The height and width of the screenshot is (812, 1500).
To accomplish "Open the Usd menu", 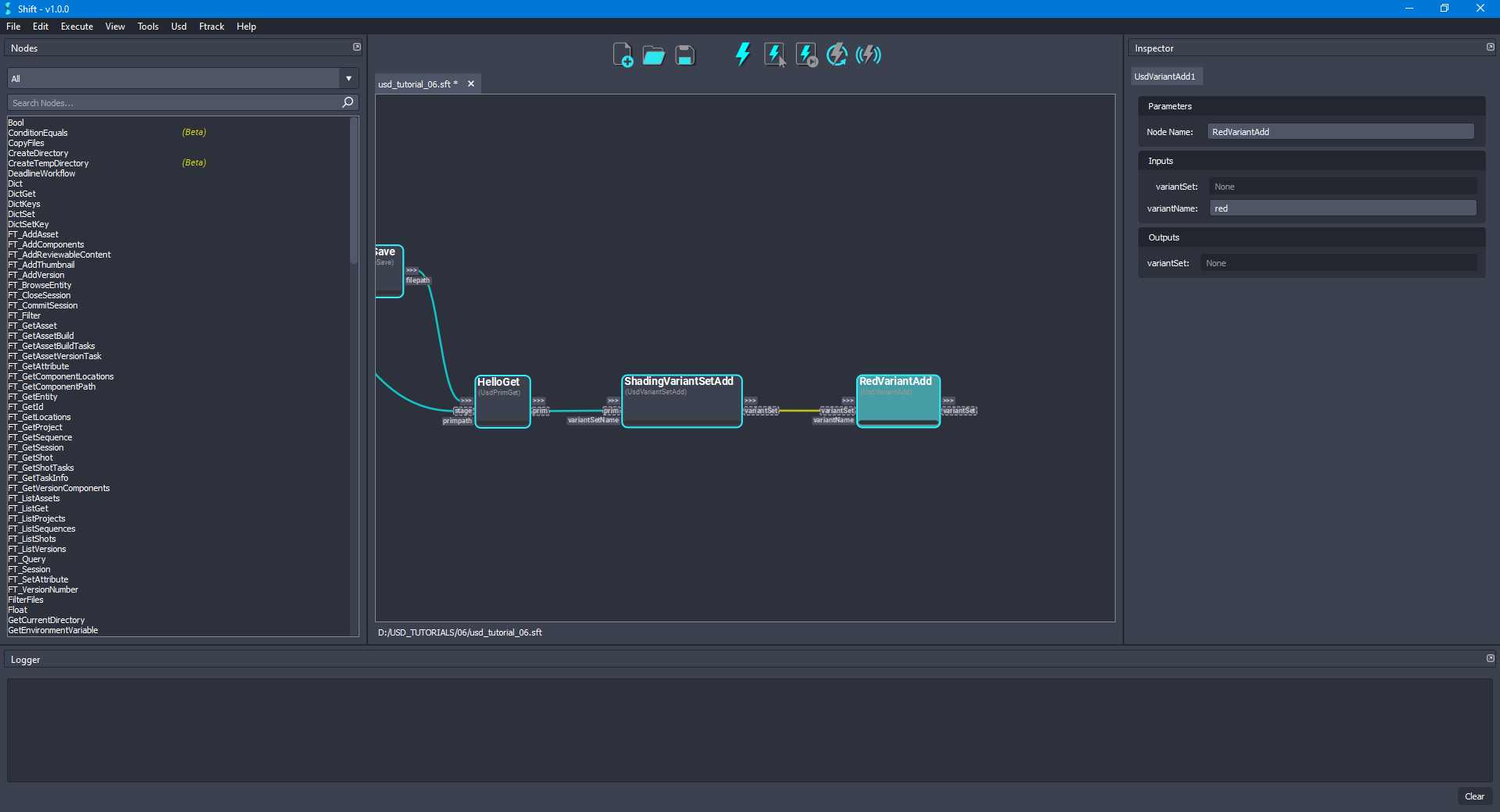I will [178, 26].
